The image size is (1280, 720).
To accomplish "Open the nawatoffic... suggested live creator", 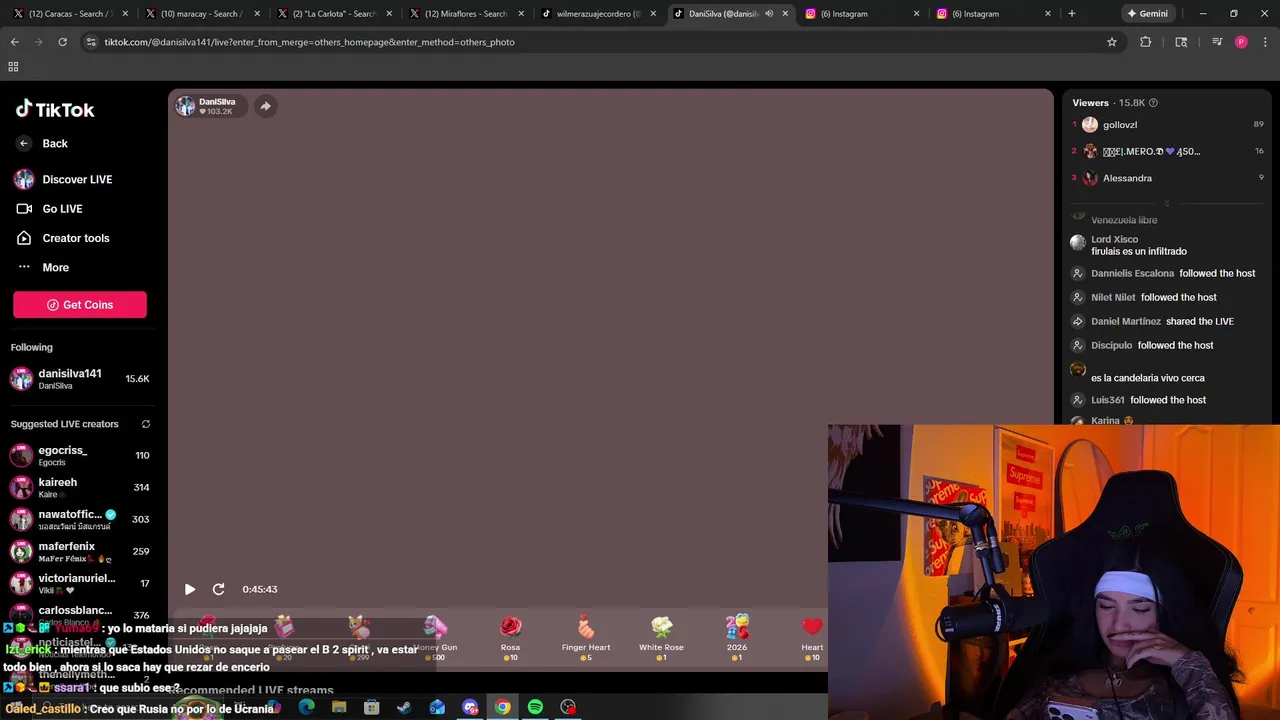I will click(x=80, y=519).
